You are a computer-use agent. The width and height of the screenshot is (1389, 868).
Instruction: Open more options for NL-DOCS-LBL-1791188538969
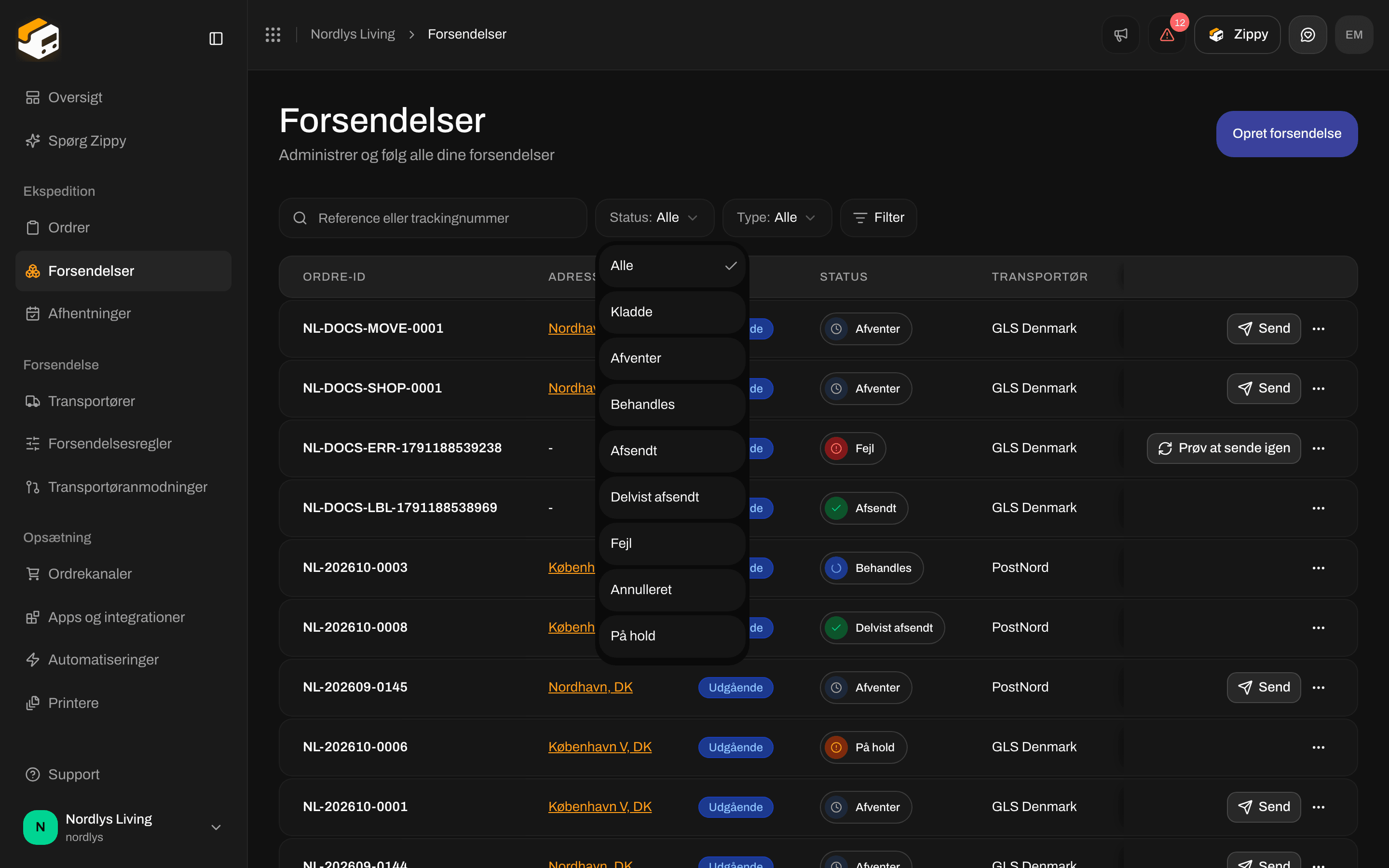tap(1319, 508)
